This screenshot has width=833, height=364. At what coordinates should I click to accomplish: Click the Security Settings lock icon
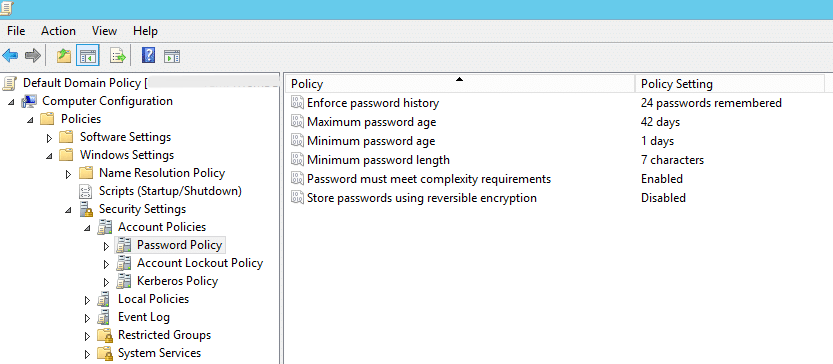pos(86,209)
